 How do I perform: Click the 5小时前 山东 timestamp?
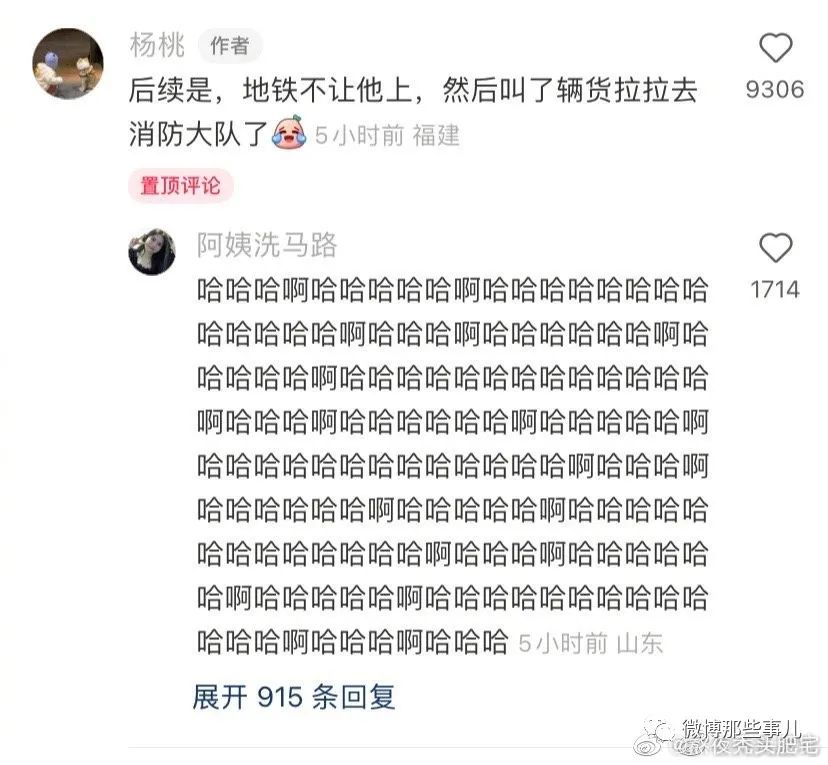[590, 643]
